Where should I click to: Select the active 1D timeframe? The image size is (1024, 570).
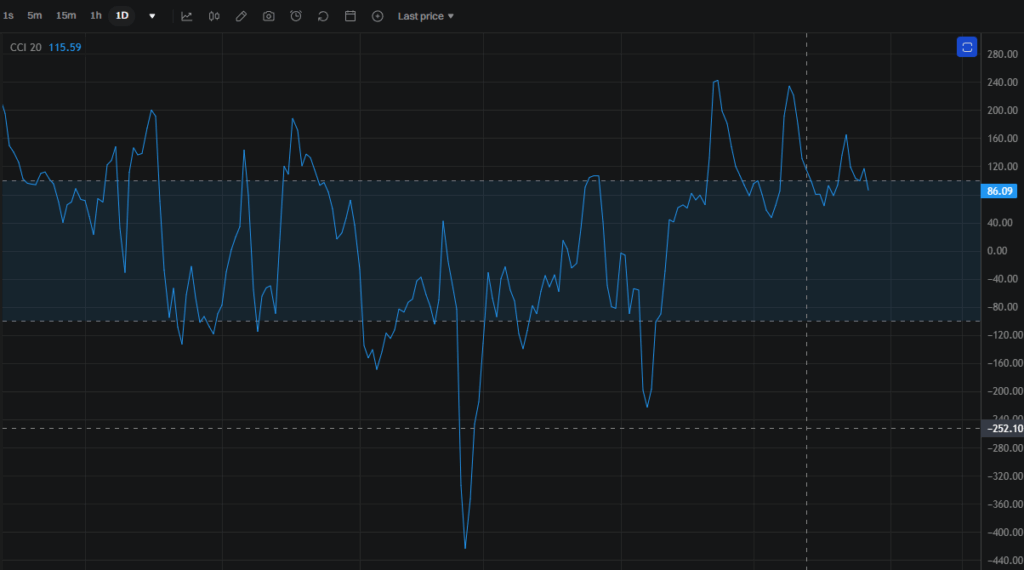[122, 16]
